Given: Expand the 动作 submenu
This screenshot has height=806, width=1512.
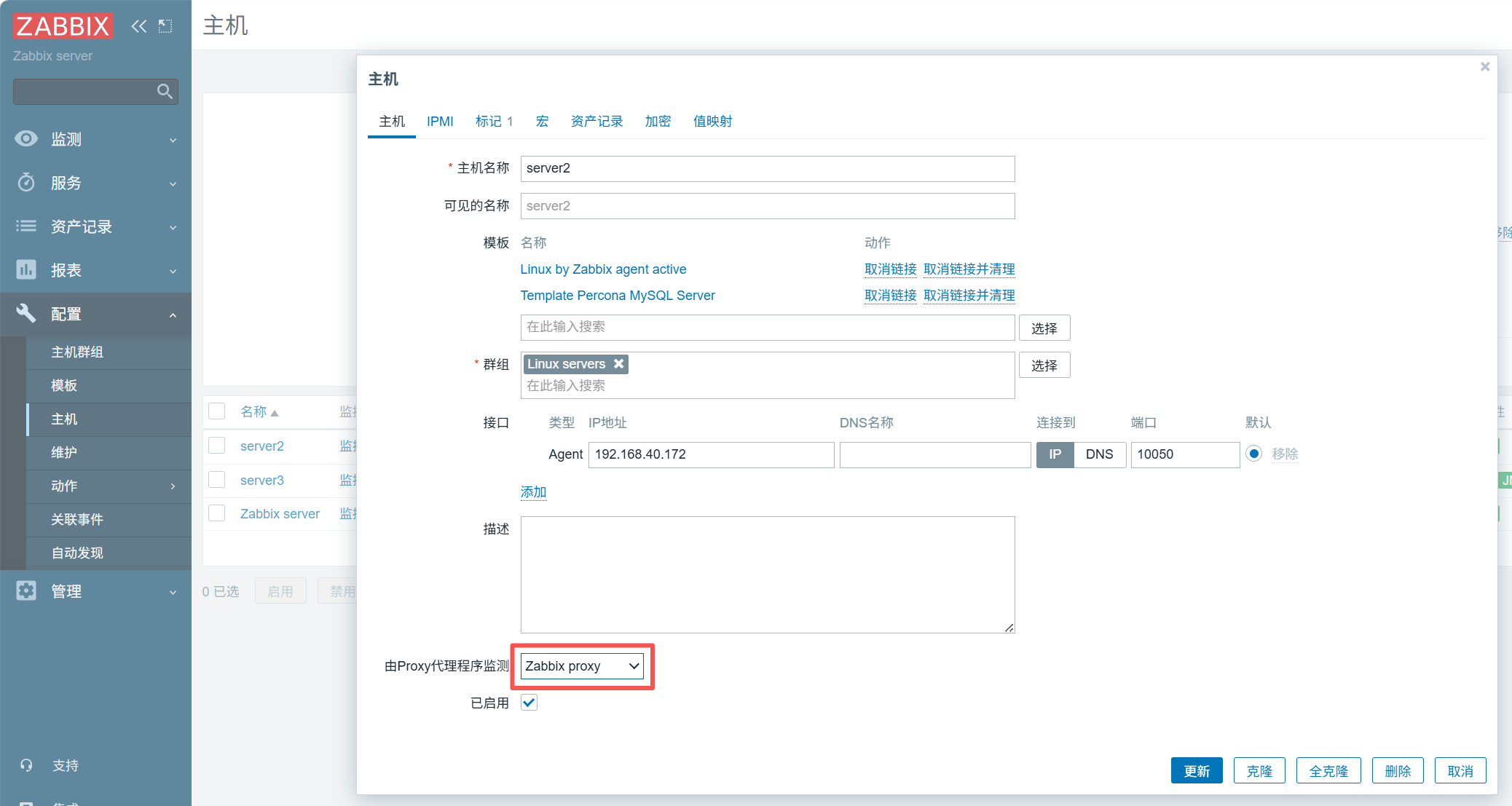Looking at the screenshot, I should (173, 486).
